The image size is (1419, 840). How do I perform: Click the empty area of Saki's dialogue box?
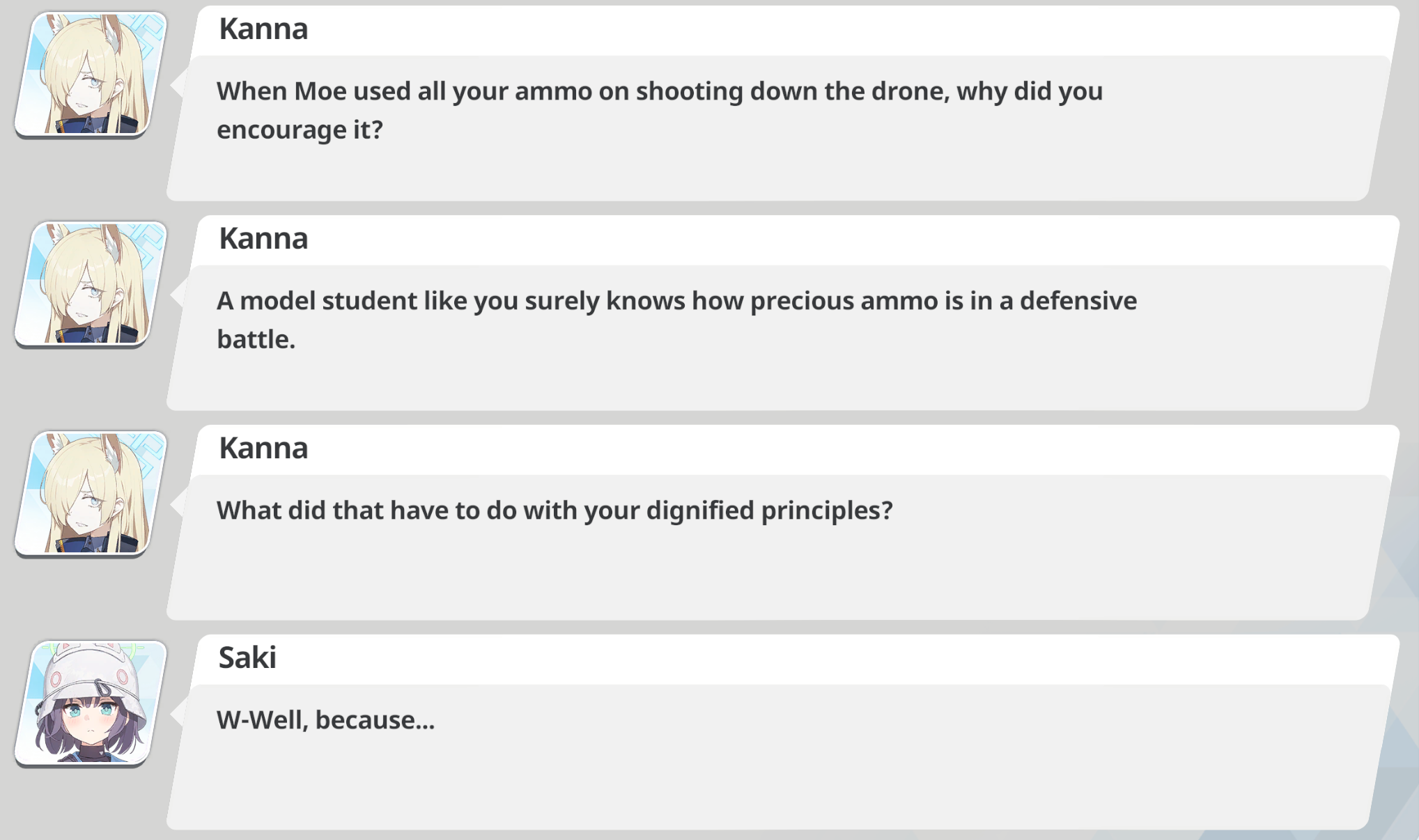coord(766,780)
